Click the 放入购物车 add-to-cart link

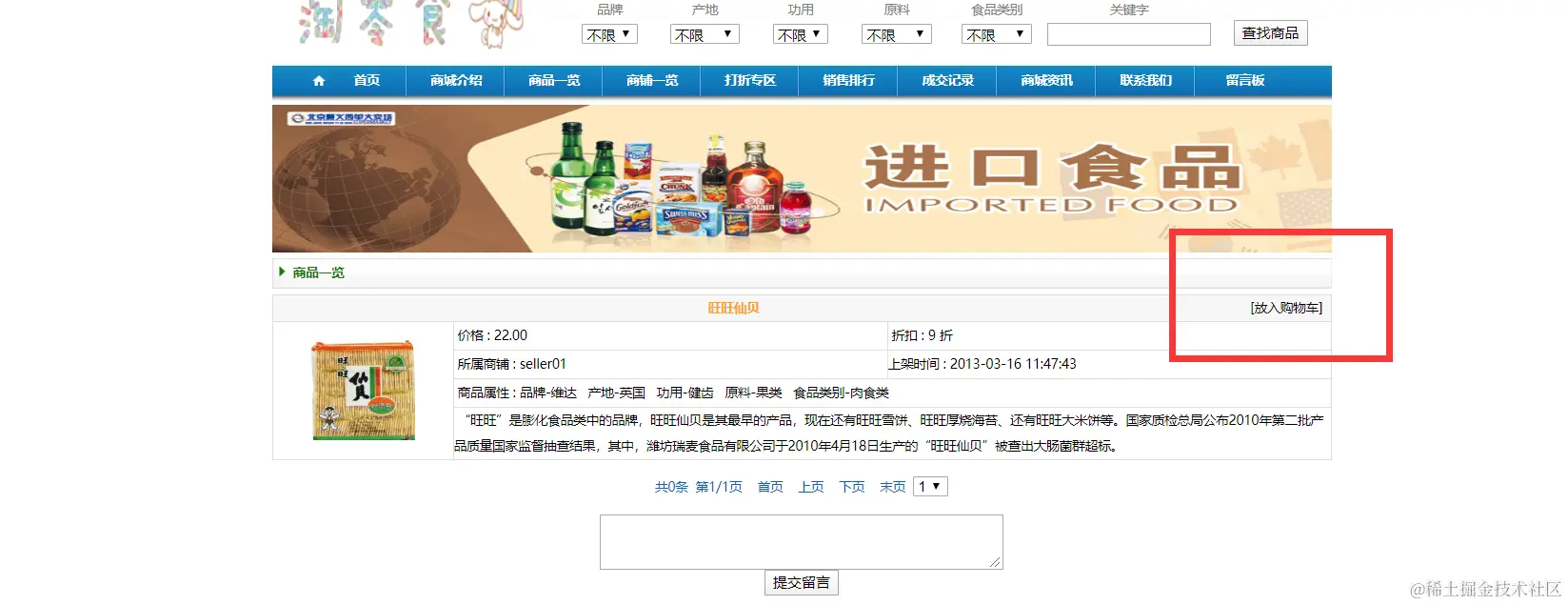pos(1286,308)
